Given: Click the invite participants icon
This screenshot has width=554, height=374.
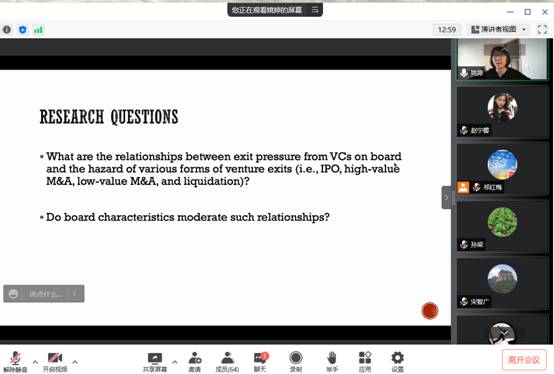Looking at the screenshot, I should click(x=195, y=362).
